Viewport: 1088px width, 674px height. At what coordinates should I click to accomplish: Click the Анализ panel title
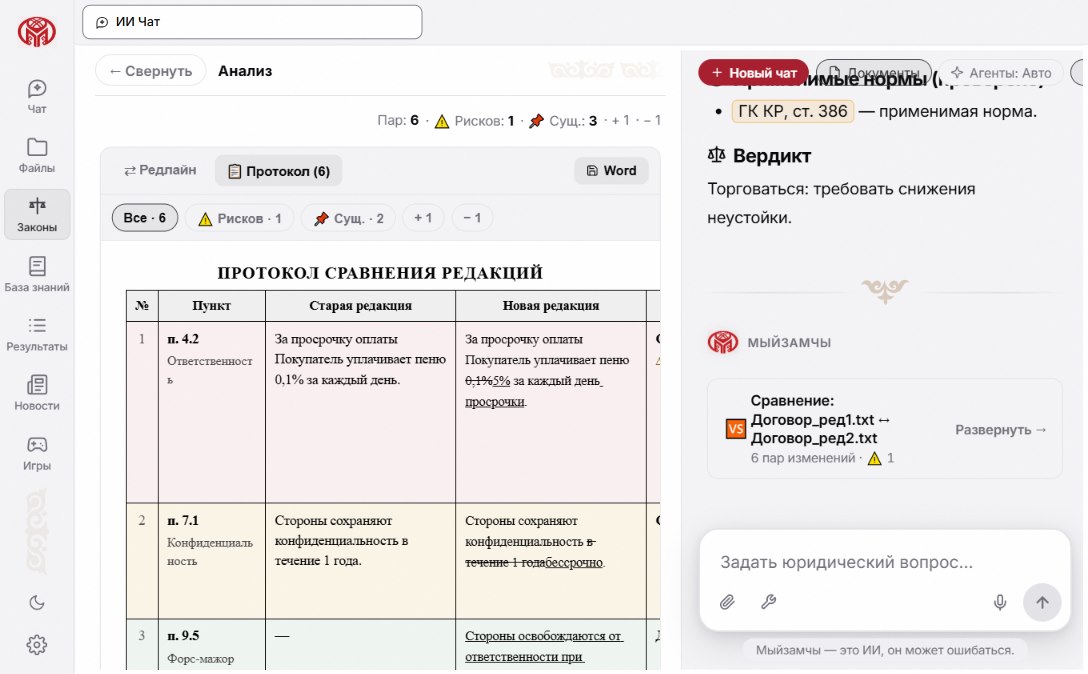(245, 71)
